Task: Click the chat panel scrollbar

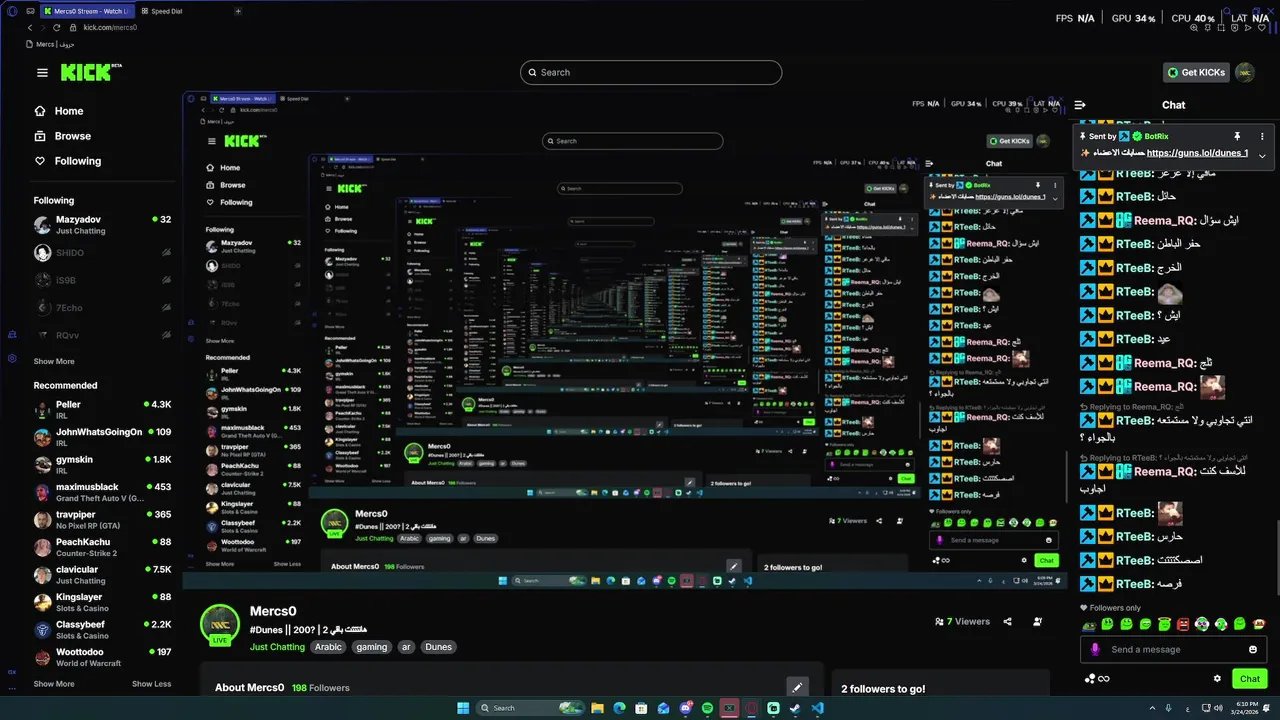Action: click(x=1277, y=560)
